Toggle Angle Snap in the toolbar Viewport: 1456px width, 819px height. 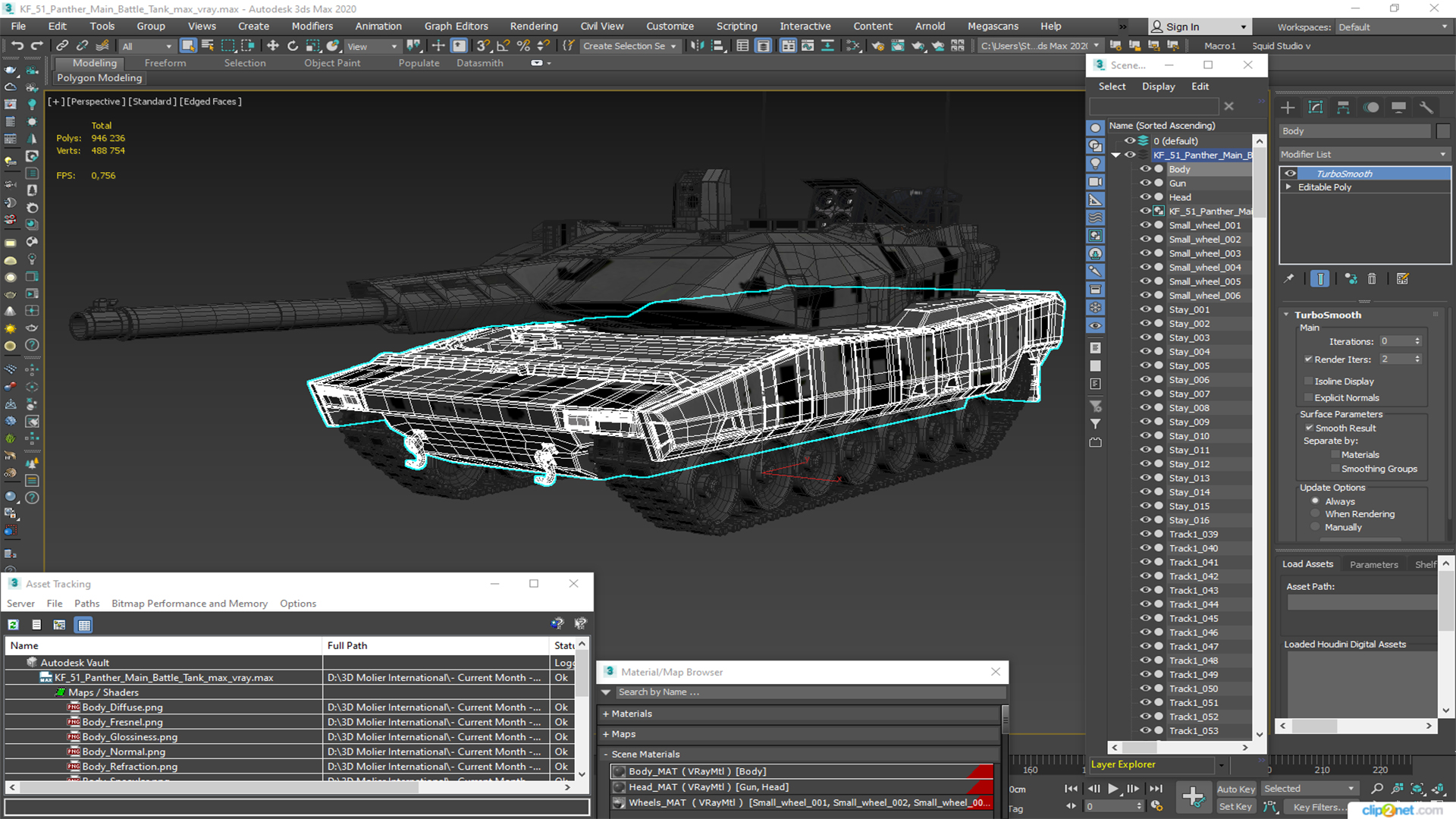(503, 45)
